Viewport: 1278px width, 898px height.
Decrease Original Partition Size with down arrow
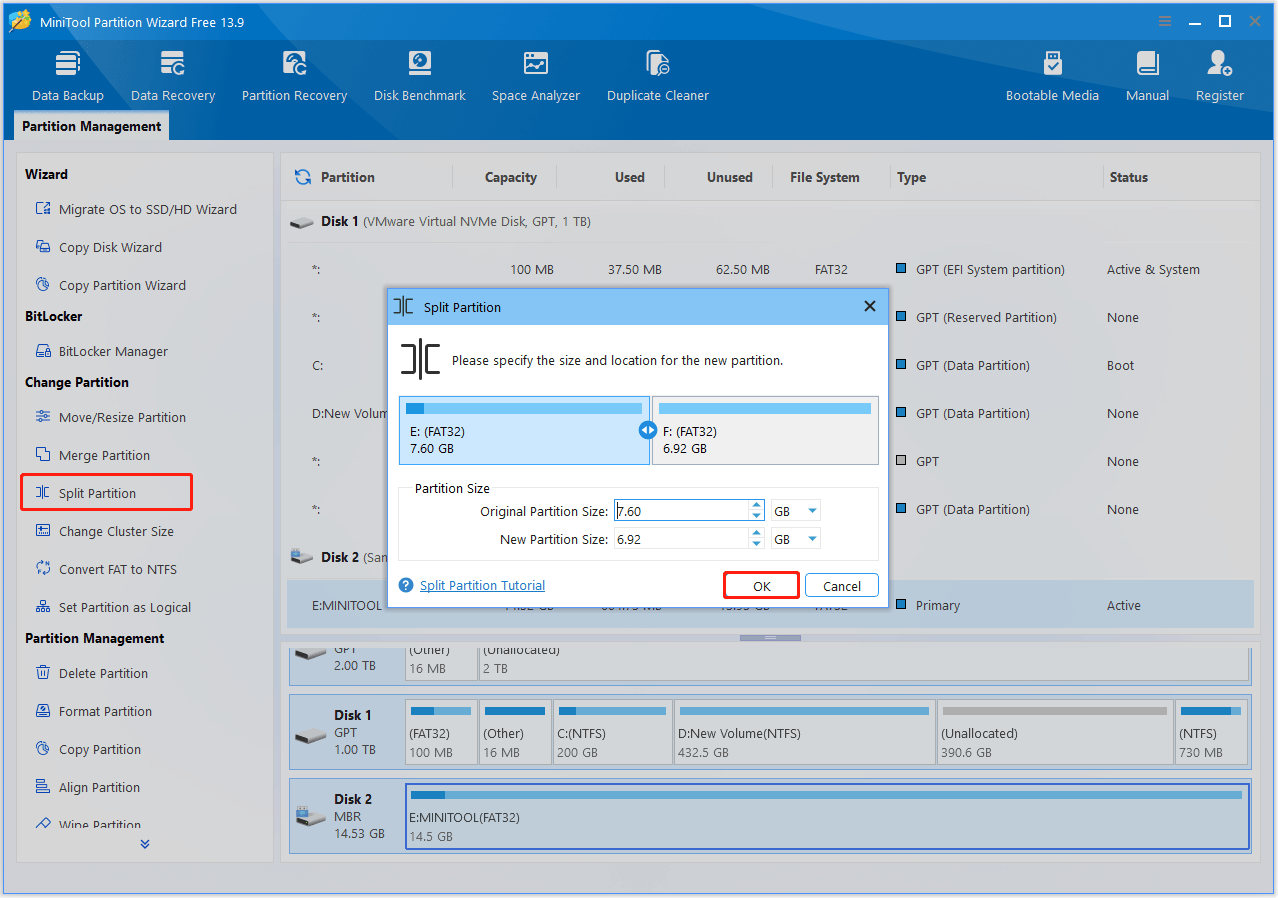tap(757, 516)
